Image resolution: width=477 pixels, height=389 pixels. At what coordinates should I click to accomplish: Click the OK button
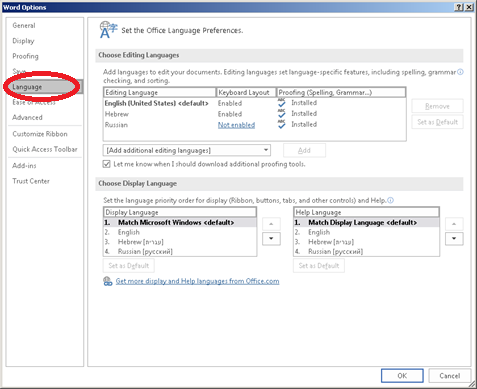click(x=402, y=376)
